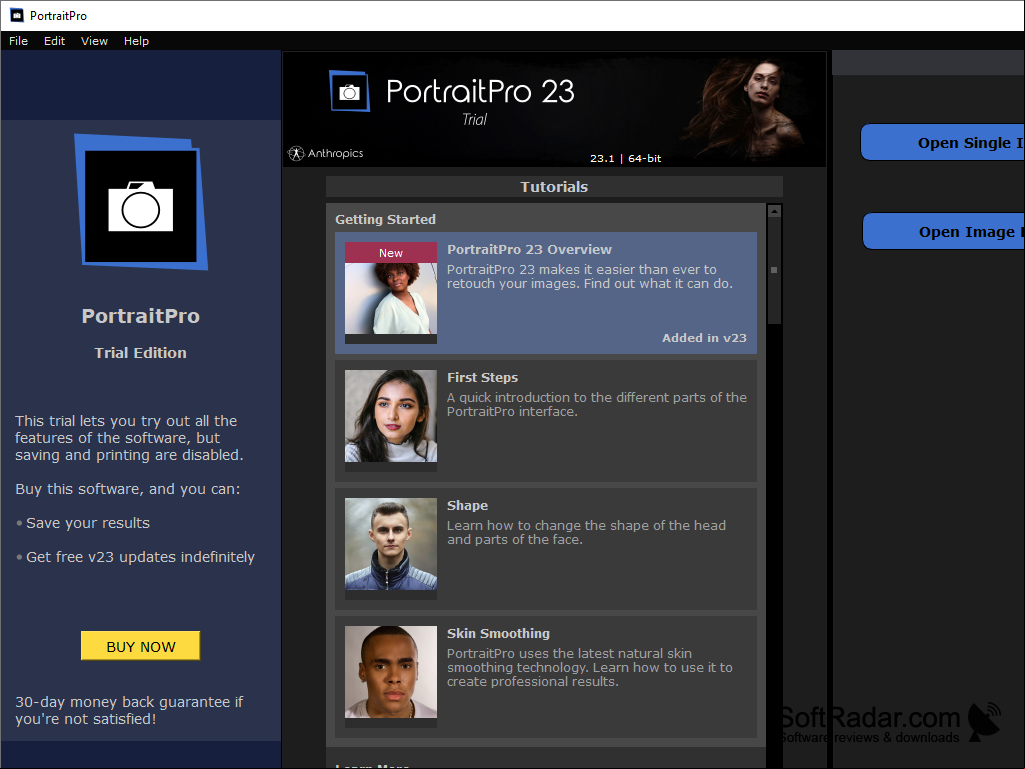Viewport: 1025px width, 769px height.
Task: Open the File menu
Action: tap(18, 41)
